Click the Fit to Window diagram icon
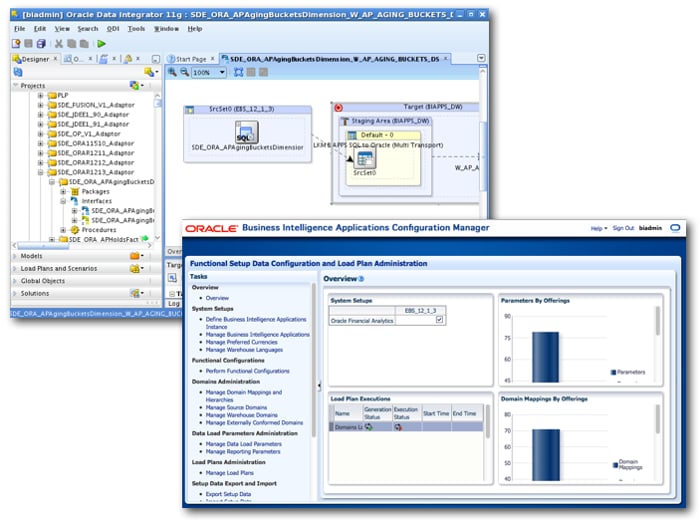 point(239,72)
